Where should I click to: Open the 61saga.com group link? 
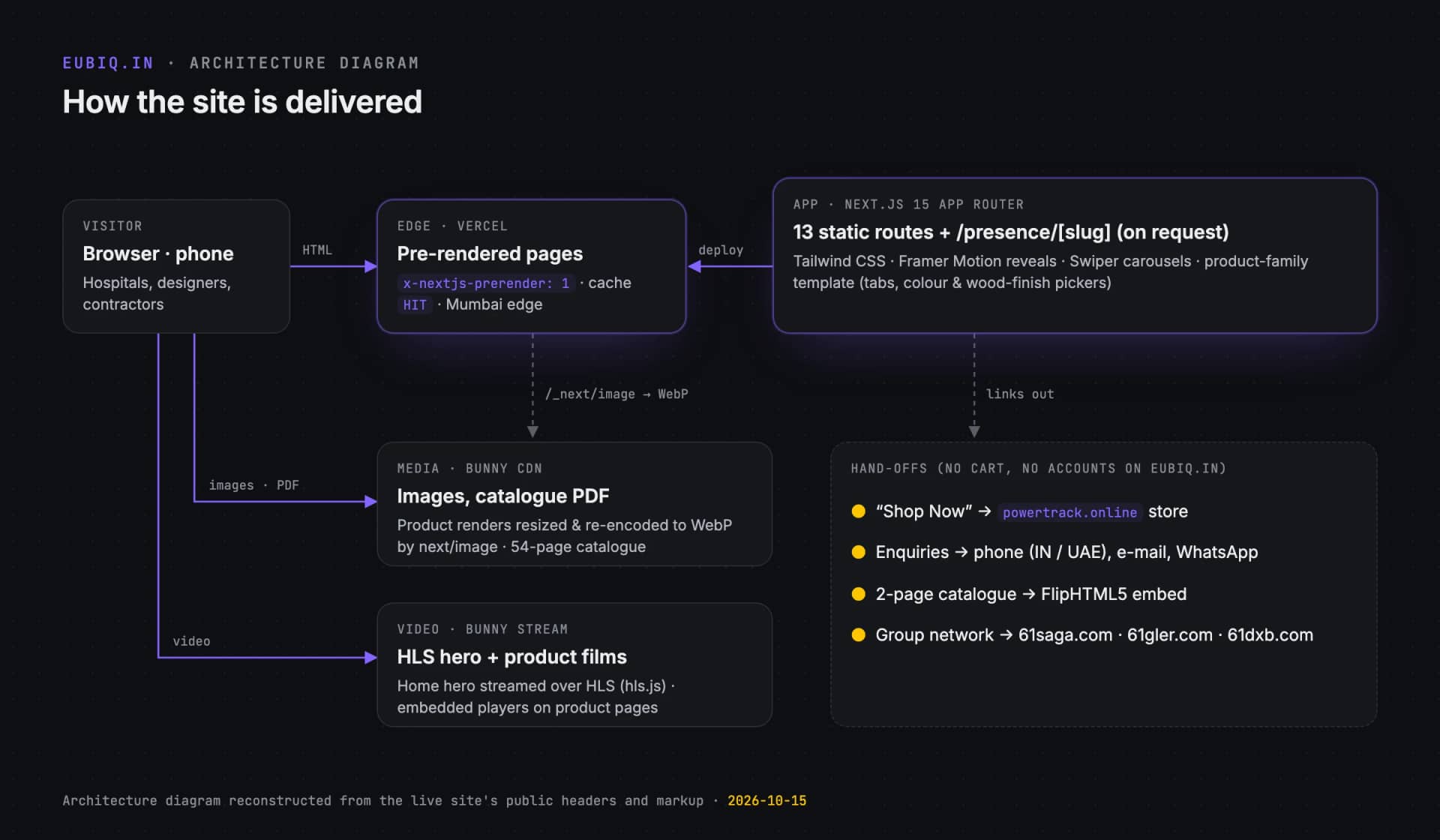tap(1065, 634)
